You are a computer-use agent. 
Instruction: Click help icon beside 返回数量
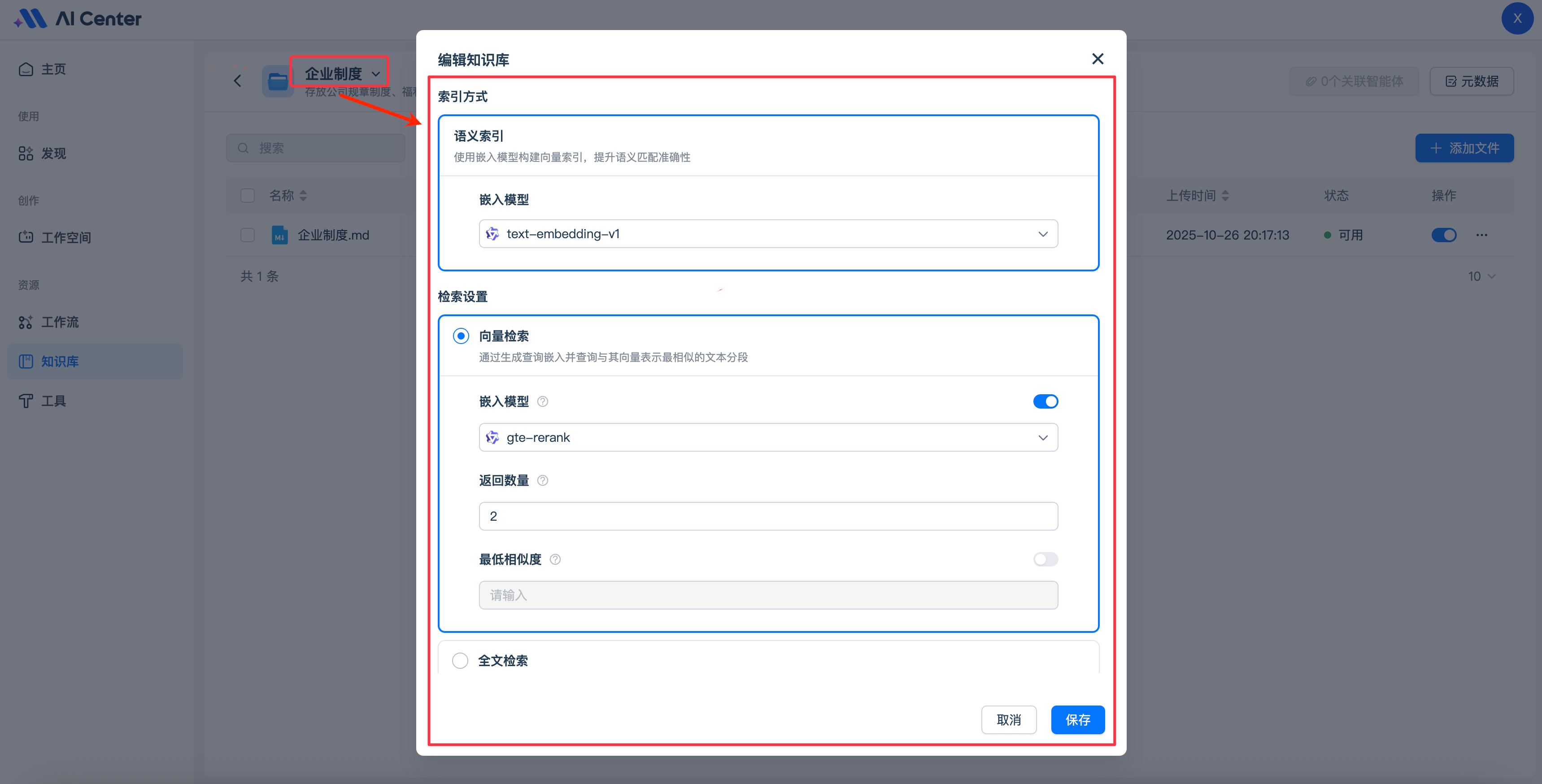(x=542, y=480)
